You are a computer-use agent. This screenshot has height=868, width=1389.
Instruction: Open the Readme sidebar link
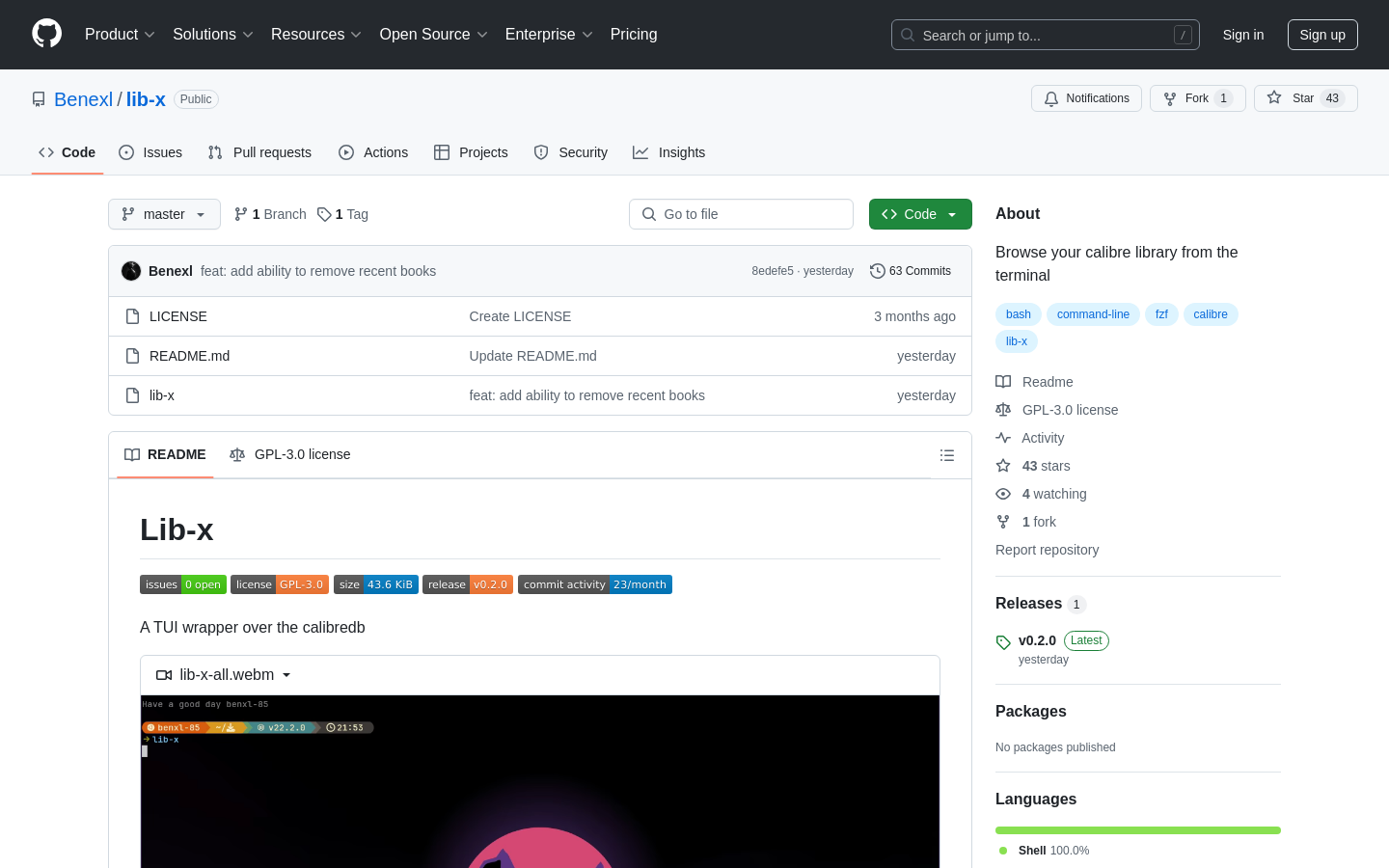[x=1035, y=382]
